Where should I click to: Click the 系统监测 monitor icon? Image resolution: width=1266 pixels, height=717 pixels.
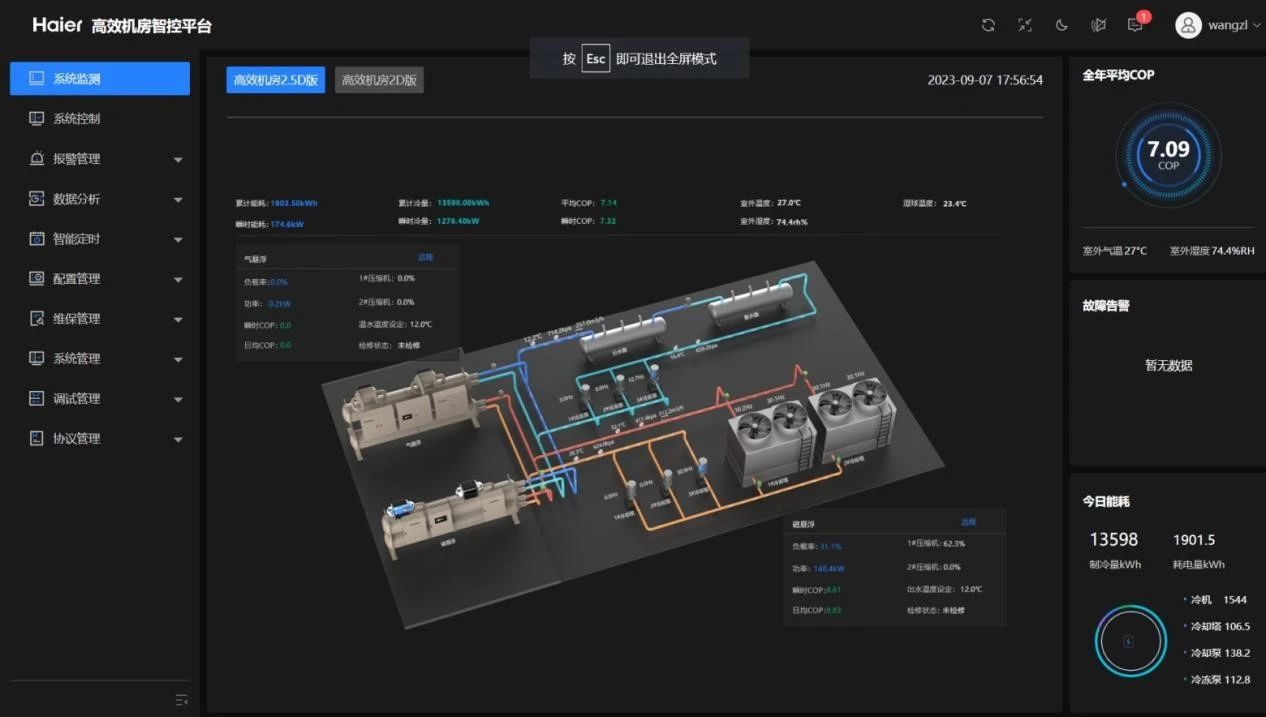tap(36, 78)
